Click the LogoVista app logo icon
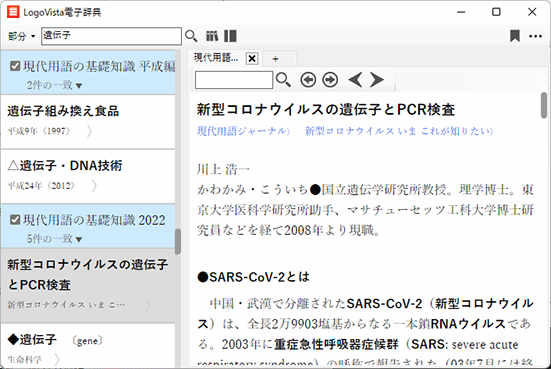Image resolution: width=551 pixels, height=369 pixels. point(13,12)
